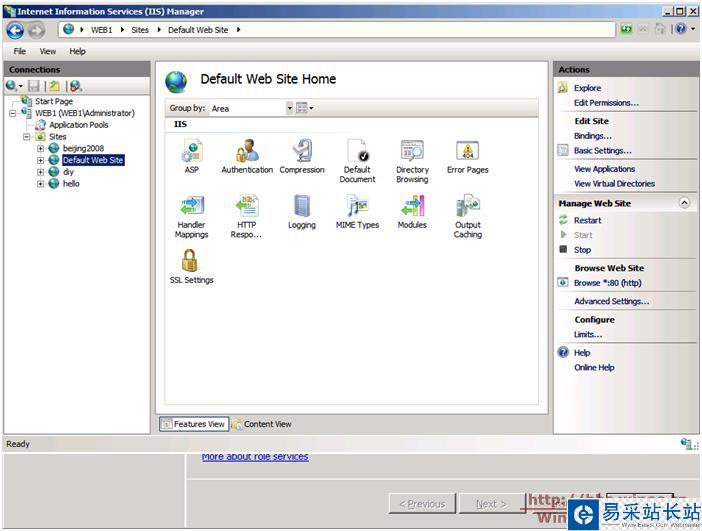Screen dimensions: 702x531
Task: Open Basic Settings action
Action: pyautogui.click(x=603, y=150)
